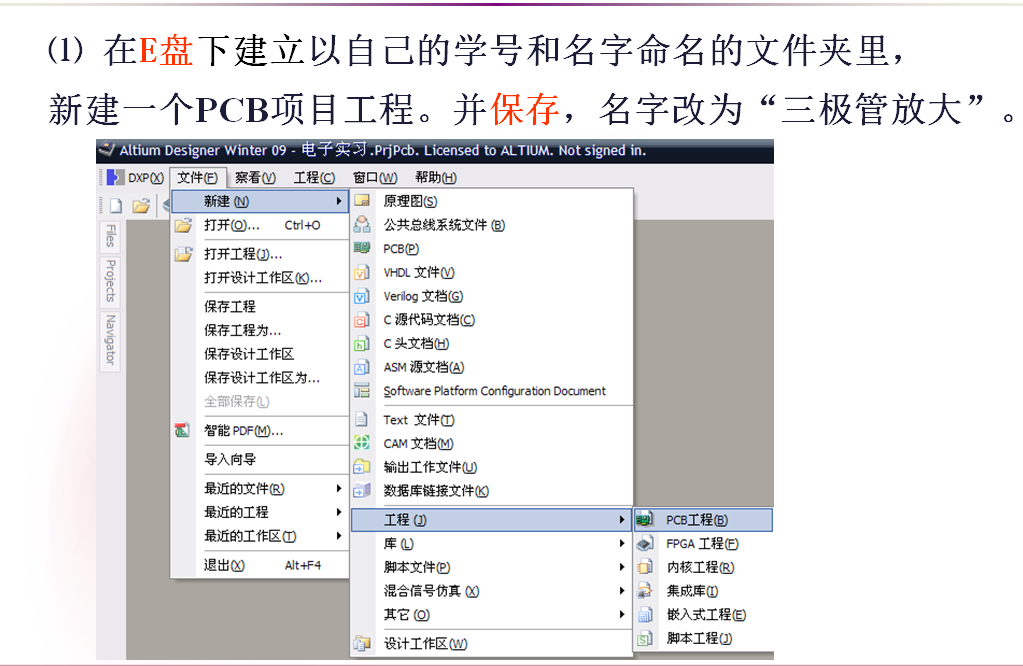Select 导入向导 menu entry
This screenshot has width=1023, height=666.
(260, 459)
